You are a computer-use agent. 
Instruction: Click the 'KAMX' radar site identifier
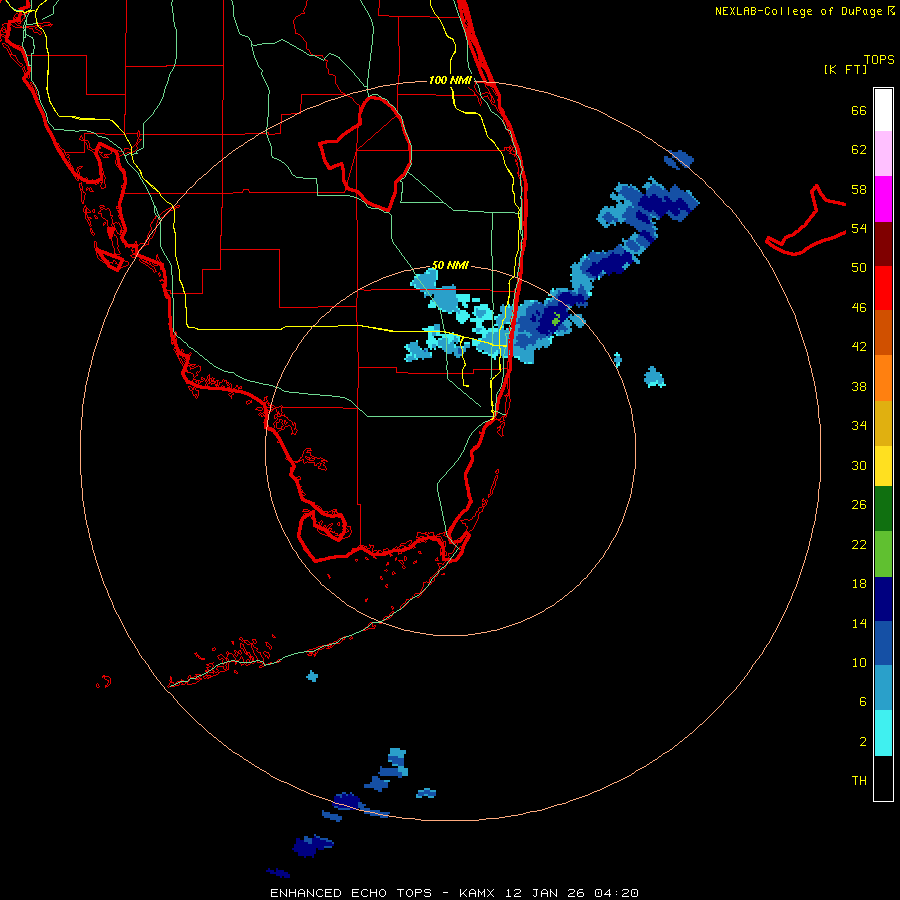479,893
